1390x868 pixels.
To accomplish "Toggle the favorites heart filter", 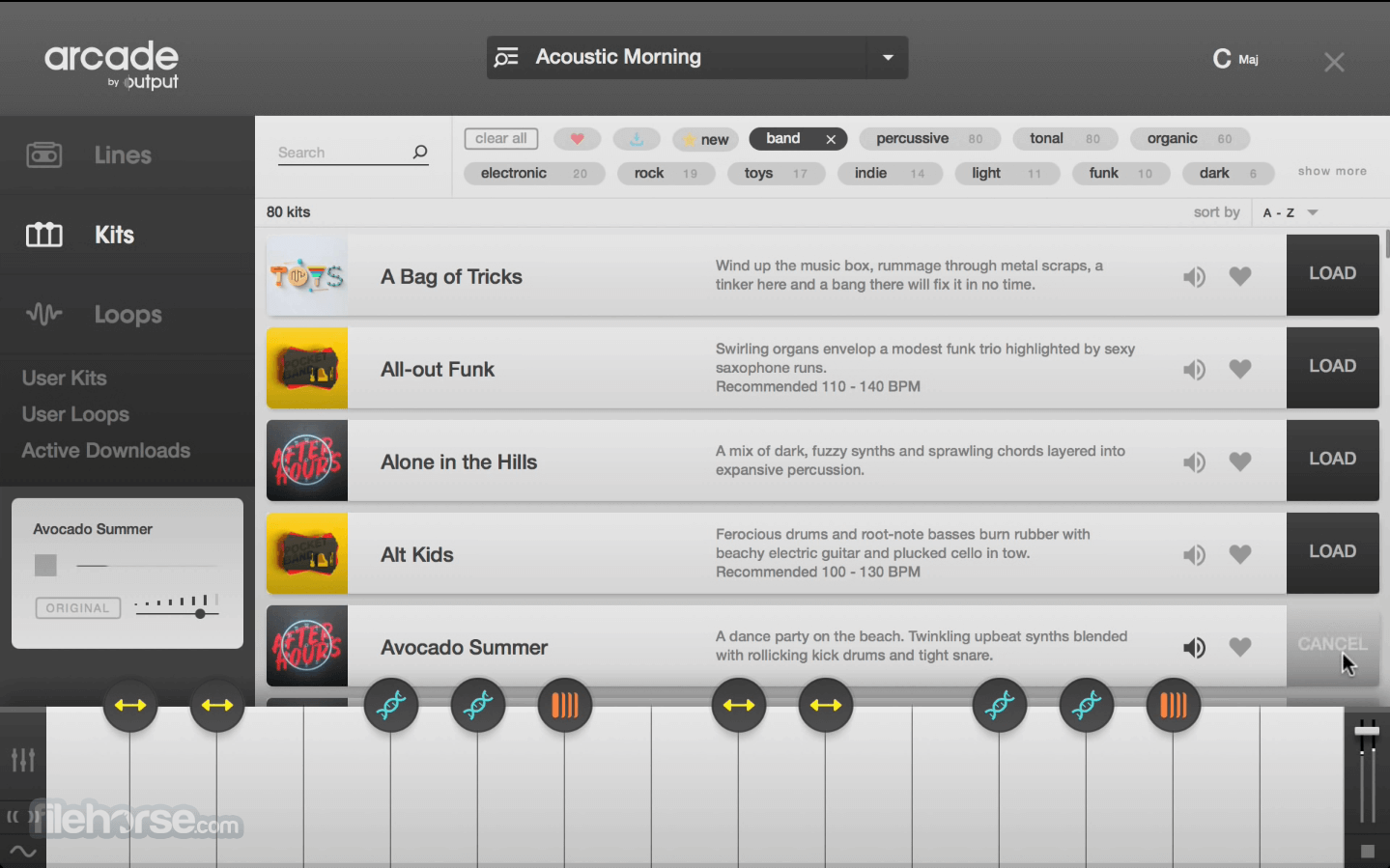I will tap(578, 139).
